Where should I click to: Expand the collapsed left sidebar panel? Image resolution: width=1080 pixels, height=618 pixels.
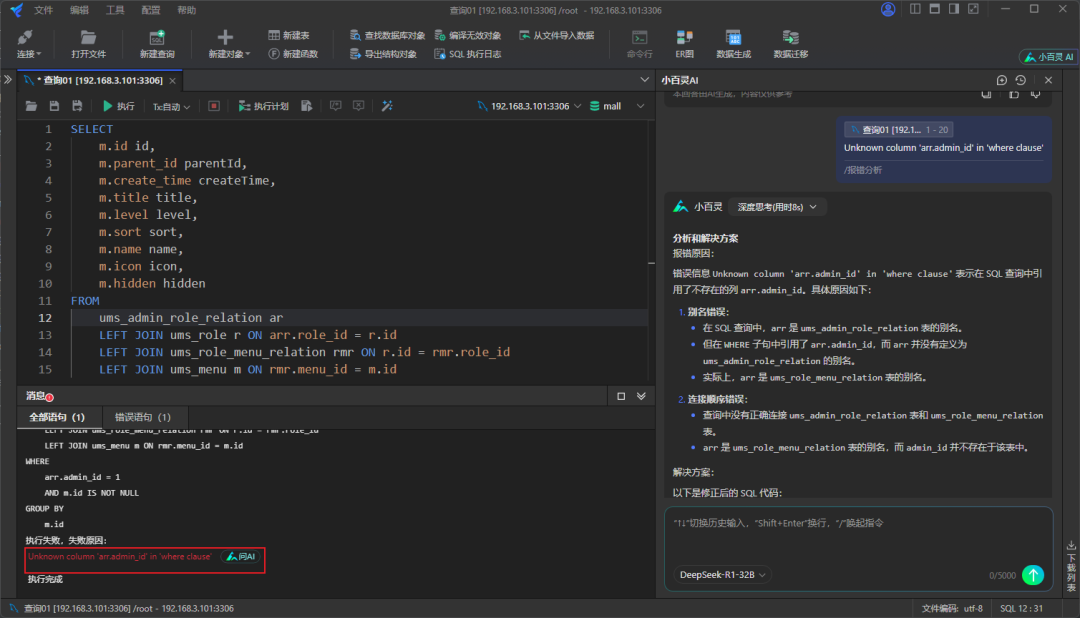pyautogui.click(x=8, y=79)
